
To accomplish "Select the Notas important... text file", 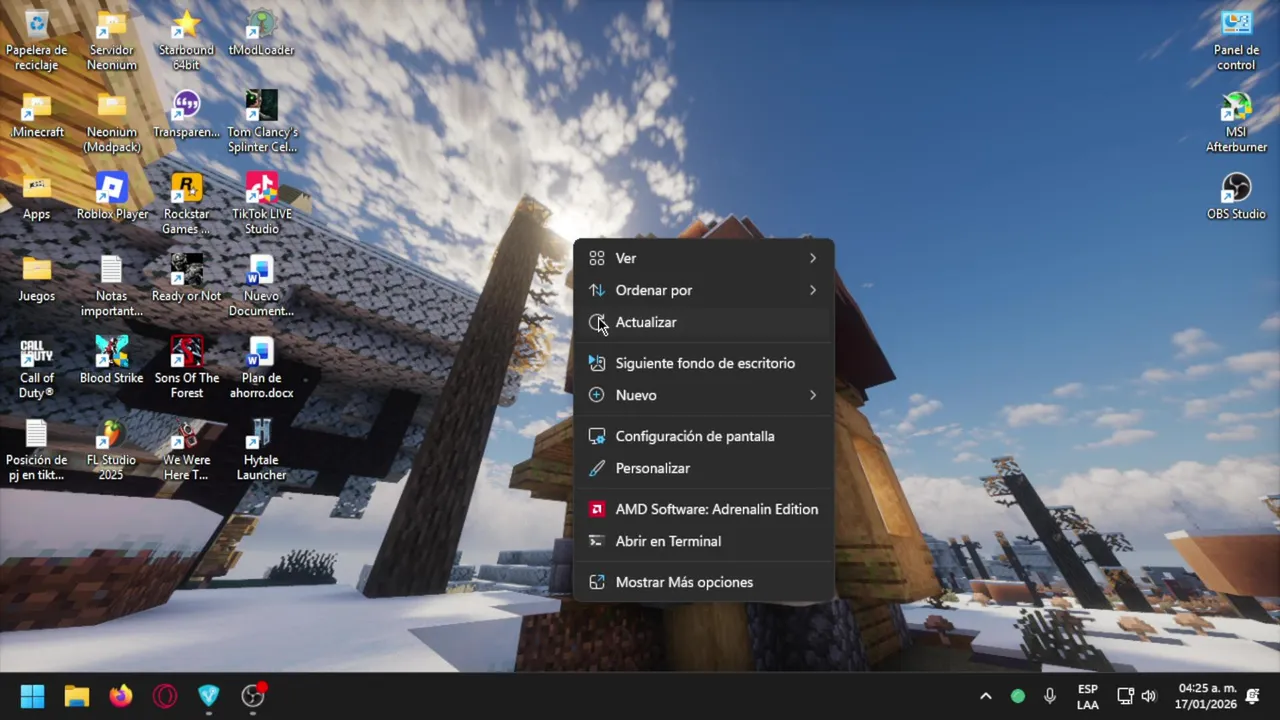I will pyautogui.click(x=111, y=286).
